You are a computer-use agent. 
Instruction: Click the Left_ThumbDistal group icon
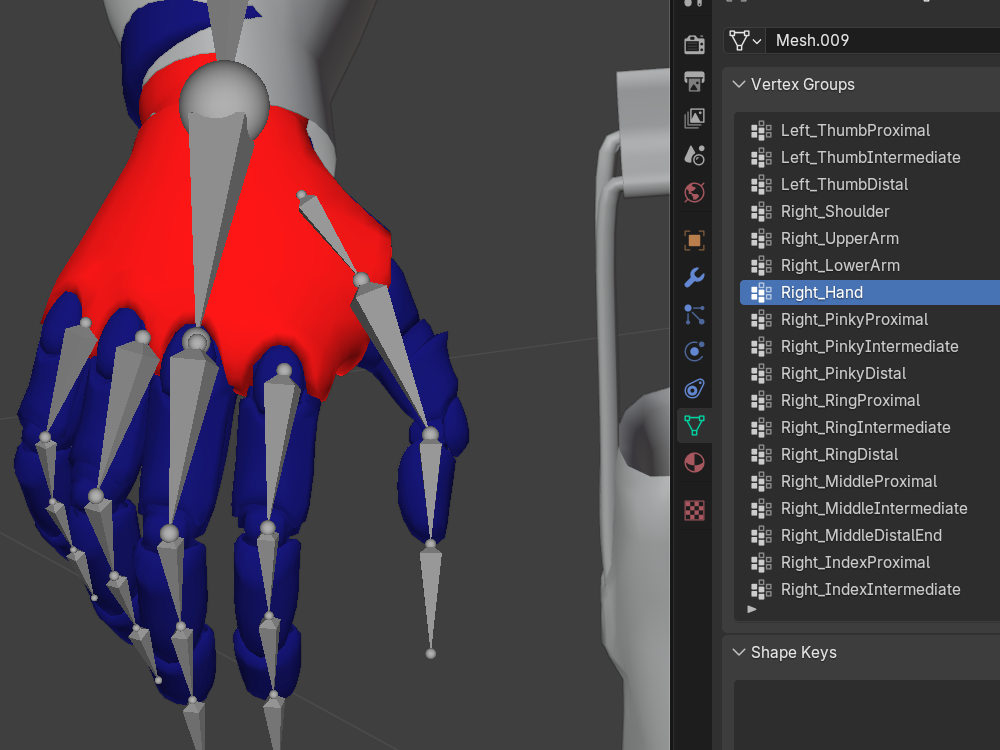pos(761,185)
